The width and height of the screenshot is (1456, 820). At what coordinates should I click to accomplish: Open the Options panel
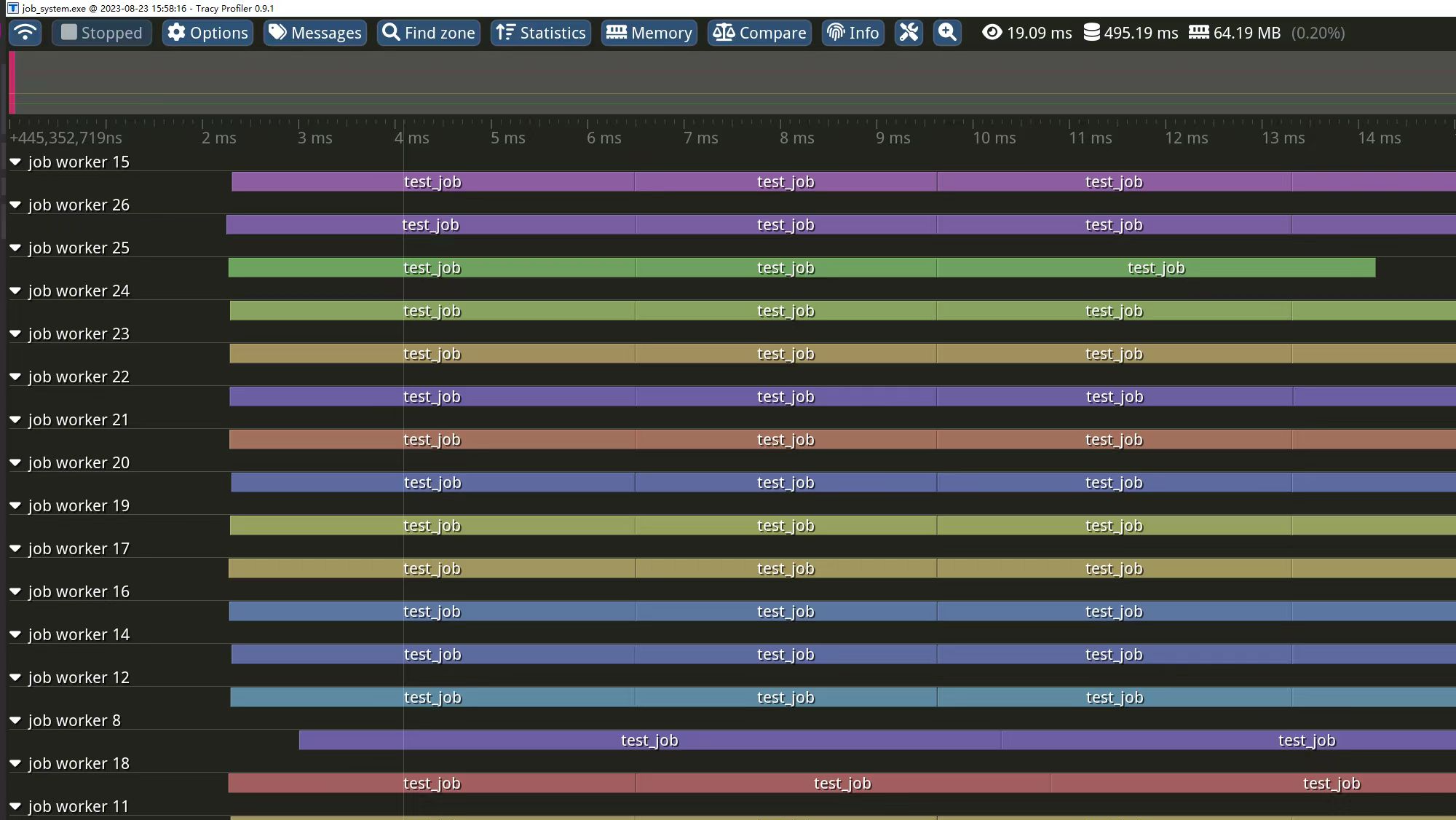tap(208, 32)
